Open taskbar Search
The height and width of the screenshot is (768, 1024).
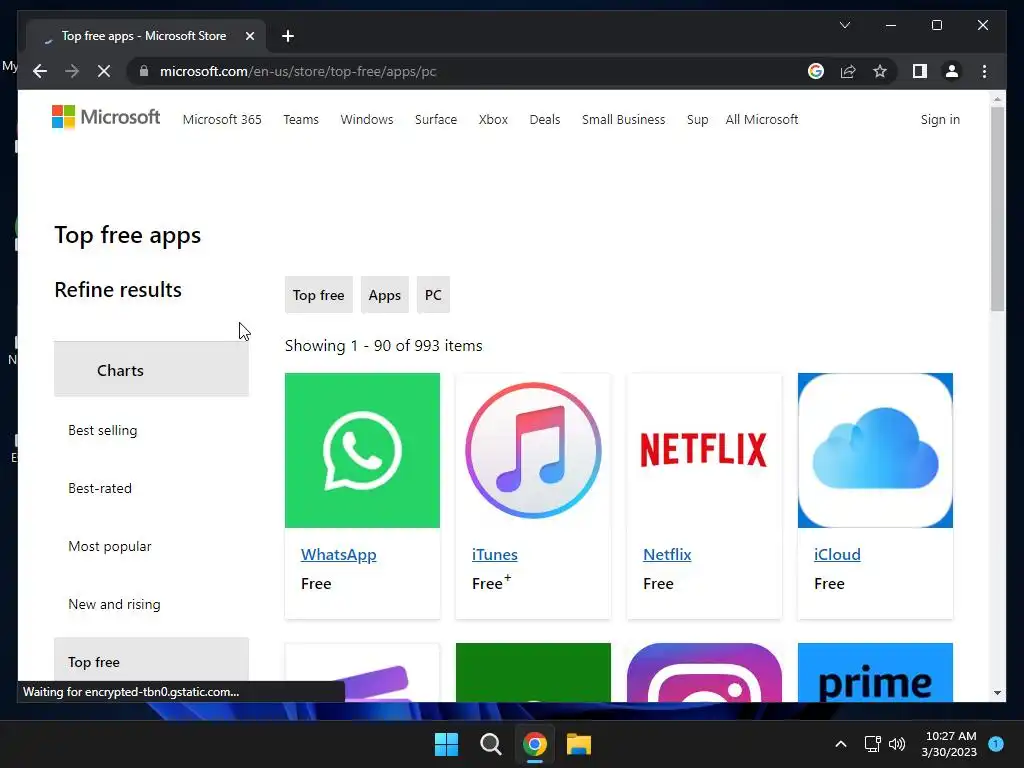[490, 744]
